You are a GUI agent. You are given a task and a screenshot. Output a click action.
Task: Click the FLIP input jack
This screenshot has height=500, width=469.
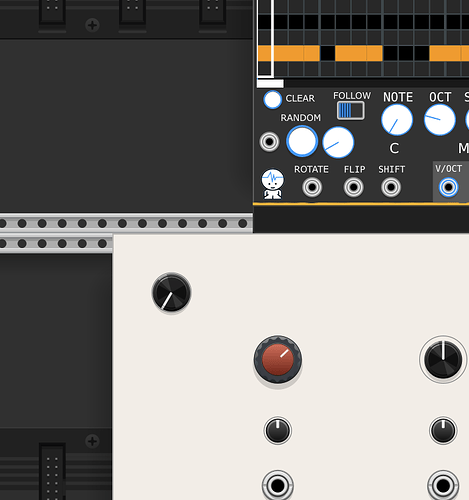tap(353, 187)
